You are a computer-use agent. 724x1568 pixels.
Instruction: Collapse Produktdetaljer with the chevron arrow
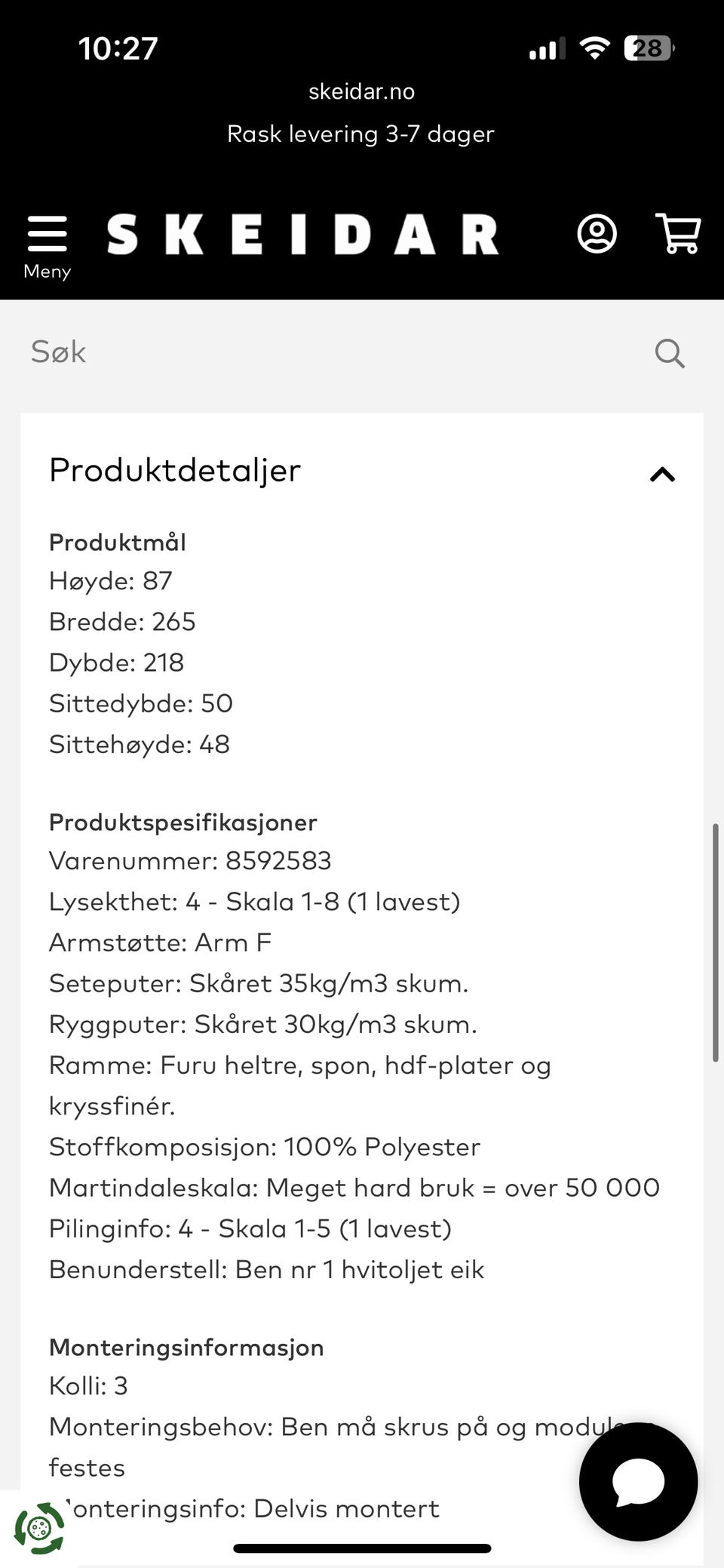point(662,475)
